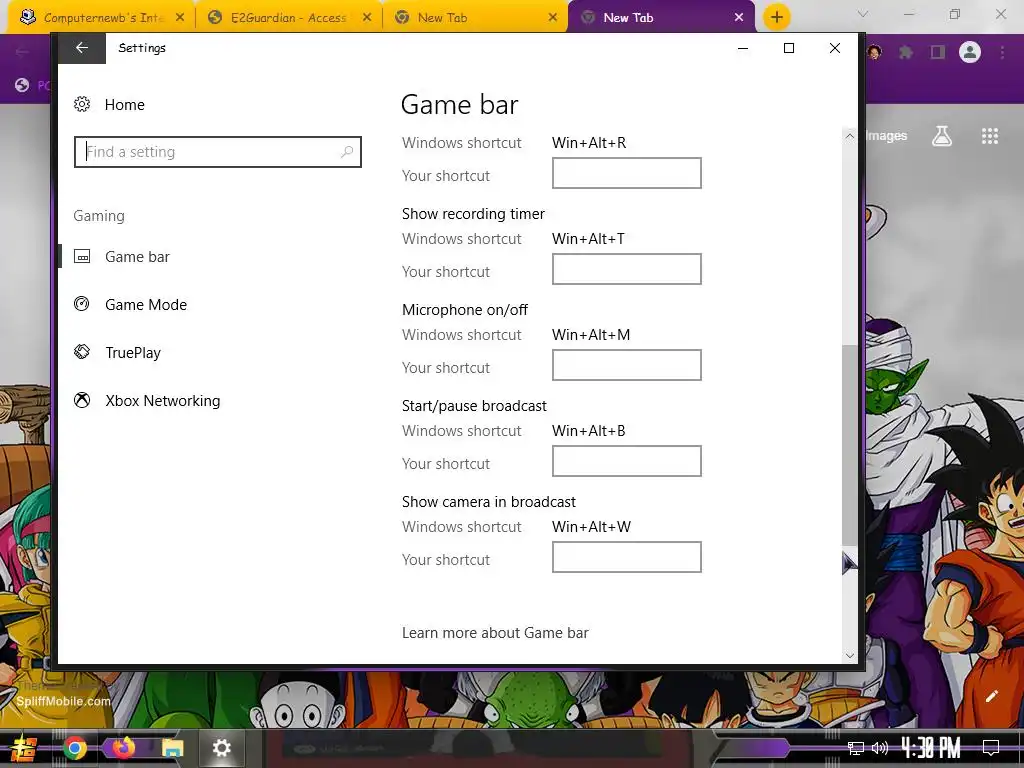Click the taskbar clock 4:38 PM

(x=931, y=748)
